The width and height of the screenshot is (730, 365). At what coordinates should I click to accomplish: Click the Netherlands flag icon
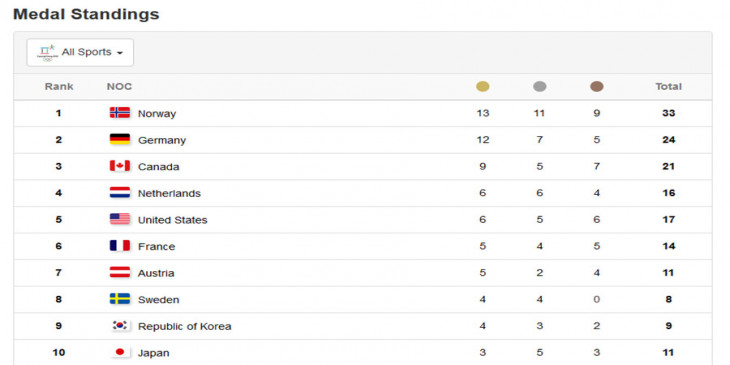[120, 192]
